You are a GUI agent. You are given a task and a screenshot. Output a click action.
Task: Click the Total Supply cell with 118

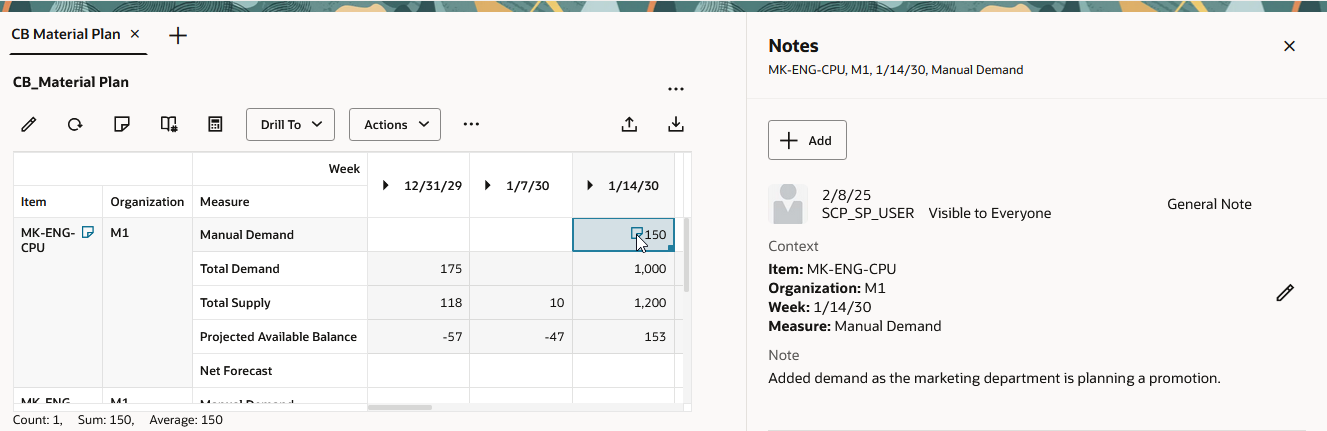pos(418,303)
